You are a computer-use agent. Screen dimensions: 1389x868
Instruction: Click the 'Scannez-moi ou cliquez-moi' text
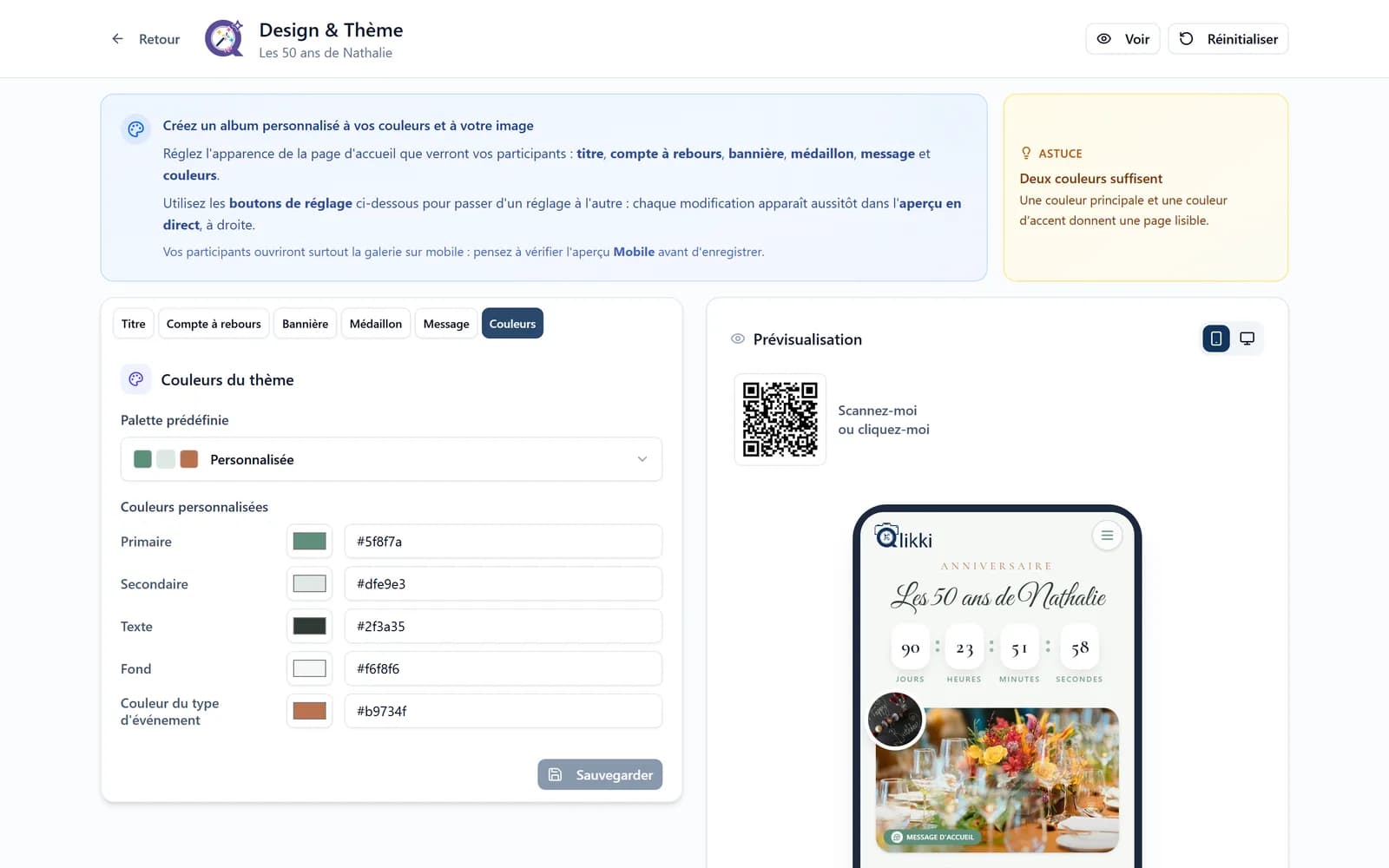click(884, 420)
